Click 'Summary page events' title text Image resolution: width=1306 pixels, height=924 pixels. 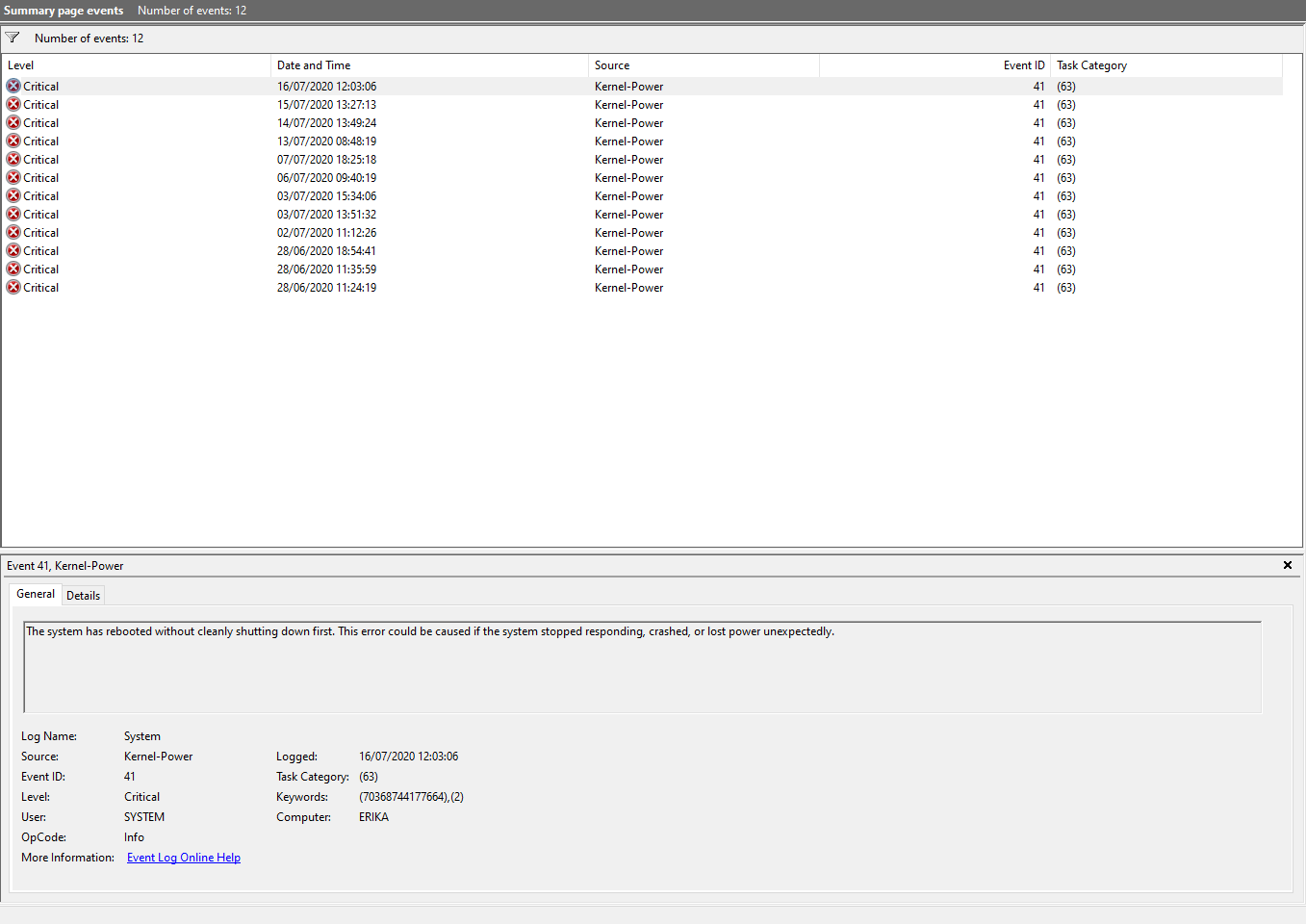click(64, 11)
